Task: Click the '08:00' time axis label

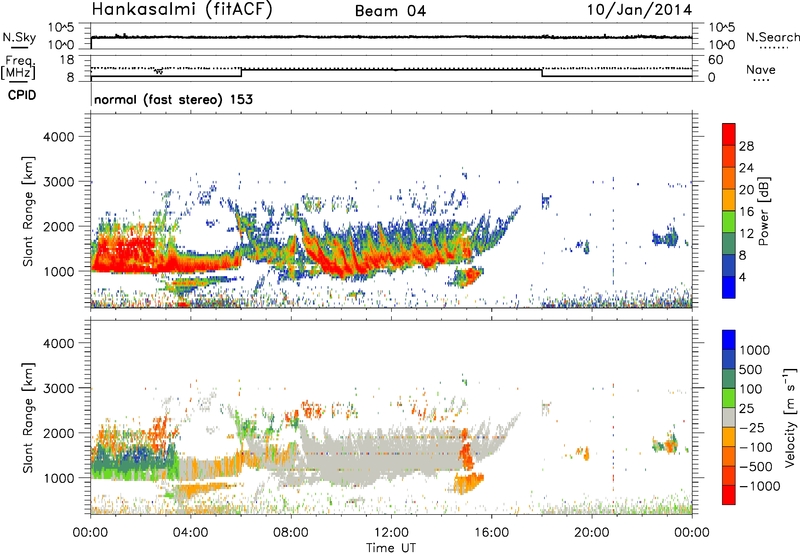Action: pos(291,533)
